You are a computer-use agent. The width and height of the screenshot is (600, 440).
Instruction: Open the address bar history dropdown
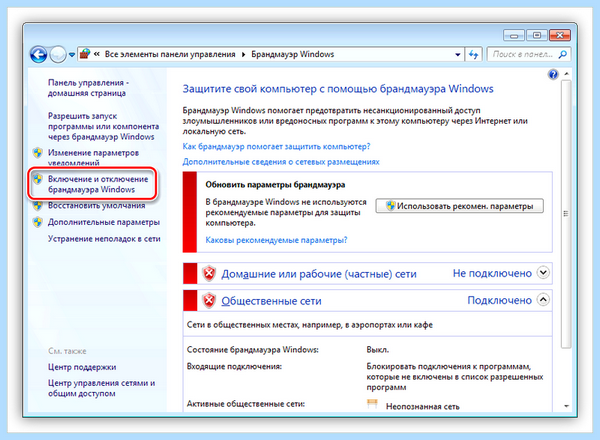458,55
